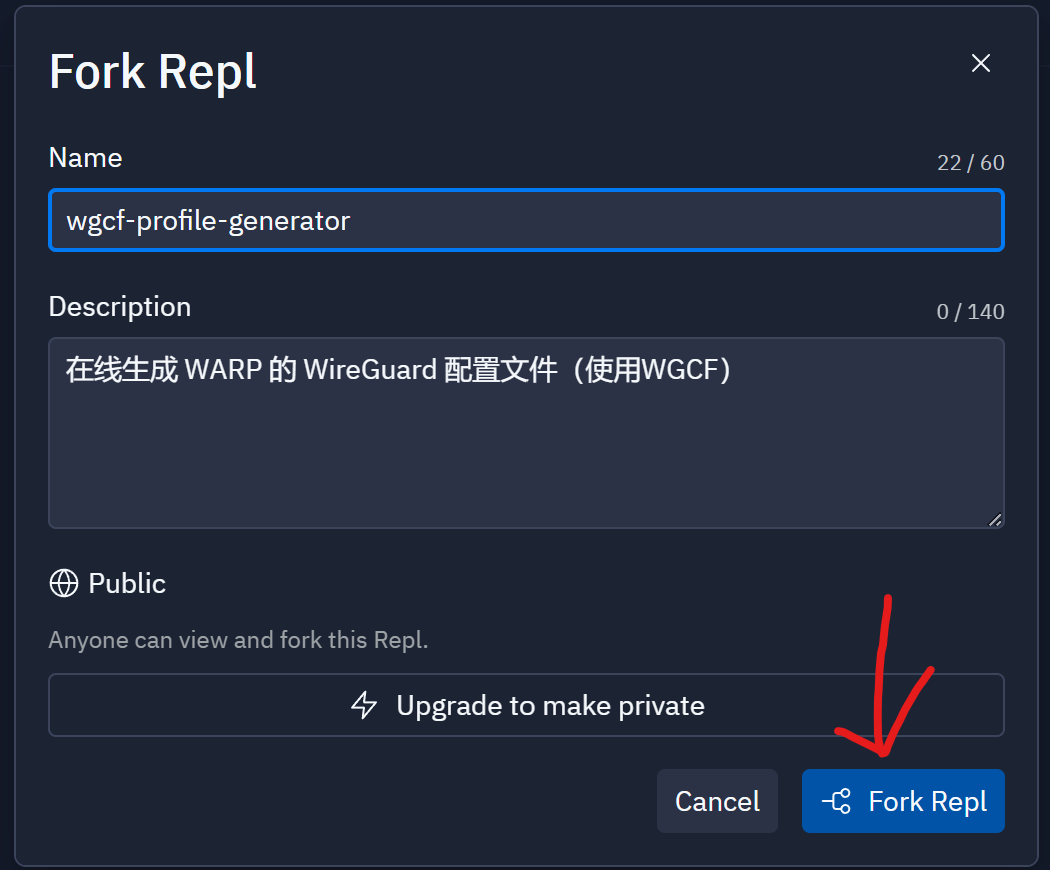
Task: Click the Description field label
Action: (119, 306)
